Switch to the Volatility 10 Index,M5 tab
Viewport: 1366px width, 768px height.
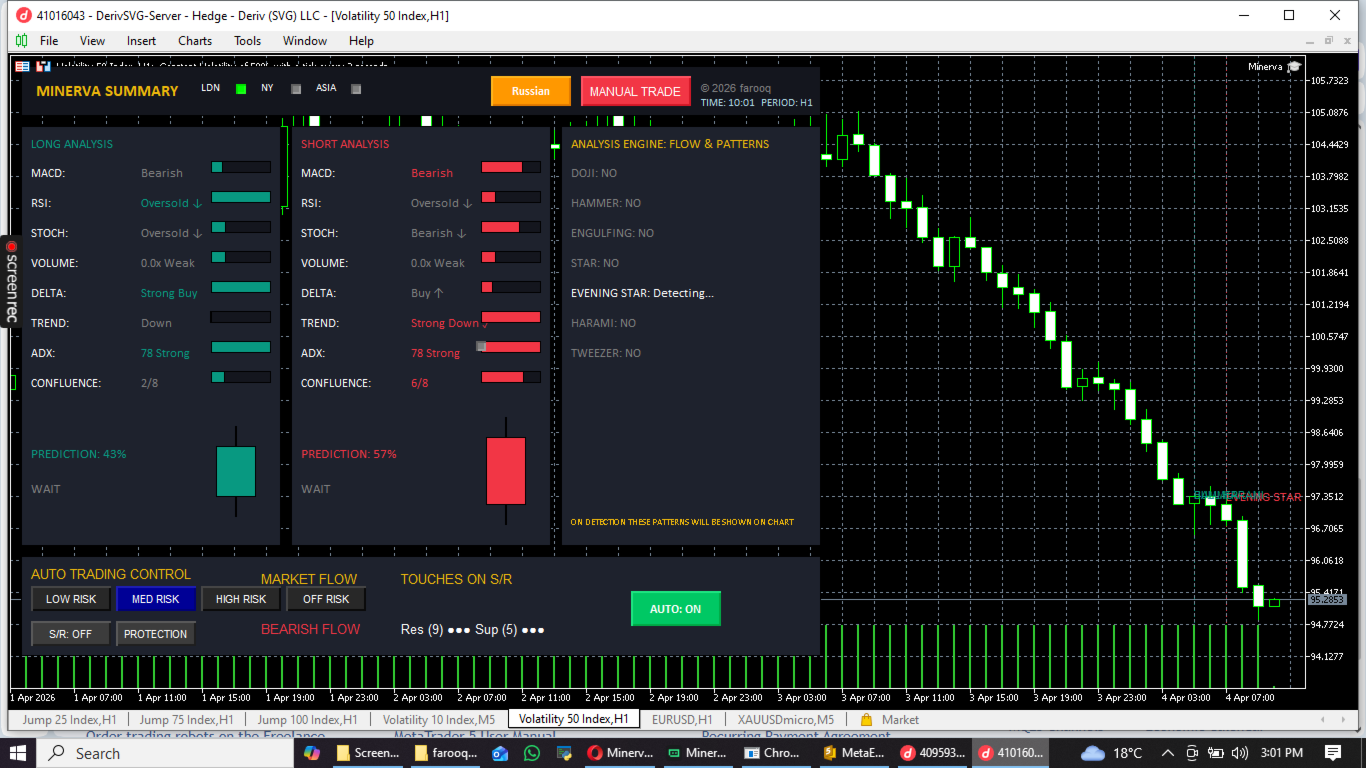point(438,719)
